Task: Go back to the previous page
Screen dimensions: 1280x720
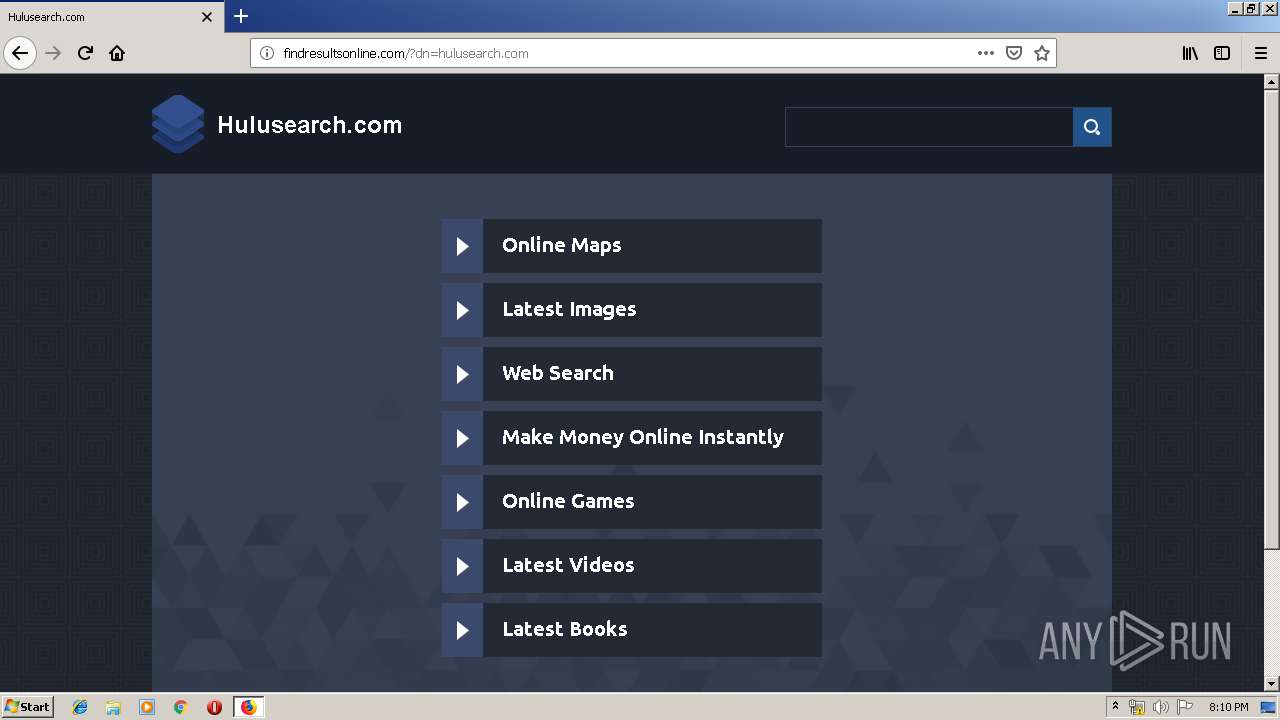Action: 20,53
